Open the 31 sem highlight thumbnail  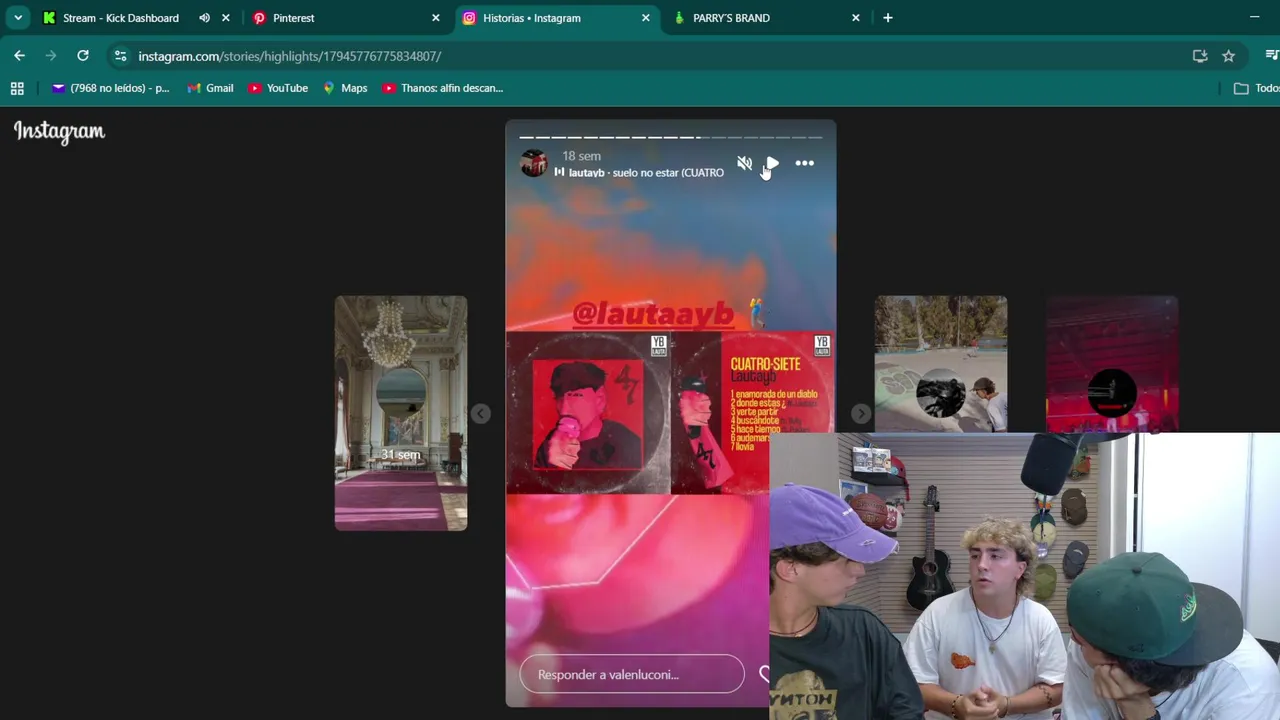pyautogui.click(x=401, y=413)
